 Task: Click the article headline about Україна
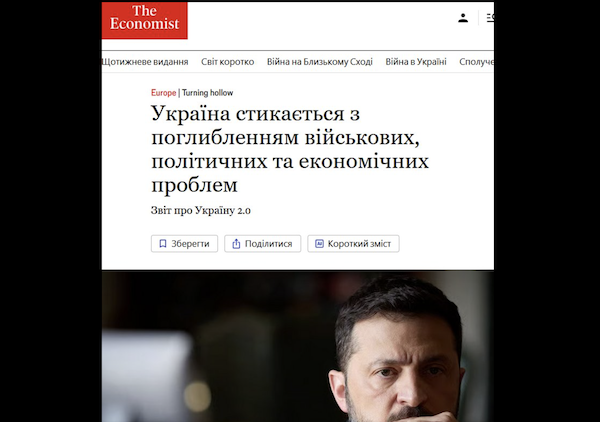(290, 149)
